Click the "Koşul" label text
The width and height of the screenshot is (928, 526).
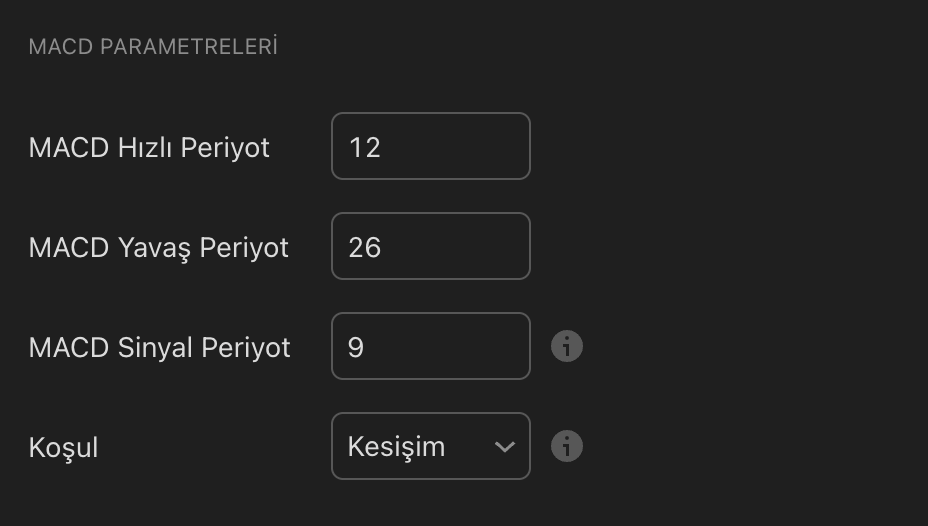(63, 447)
